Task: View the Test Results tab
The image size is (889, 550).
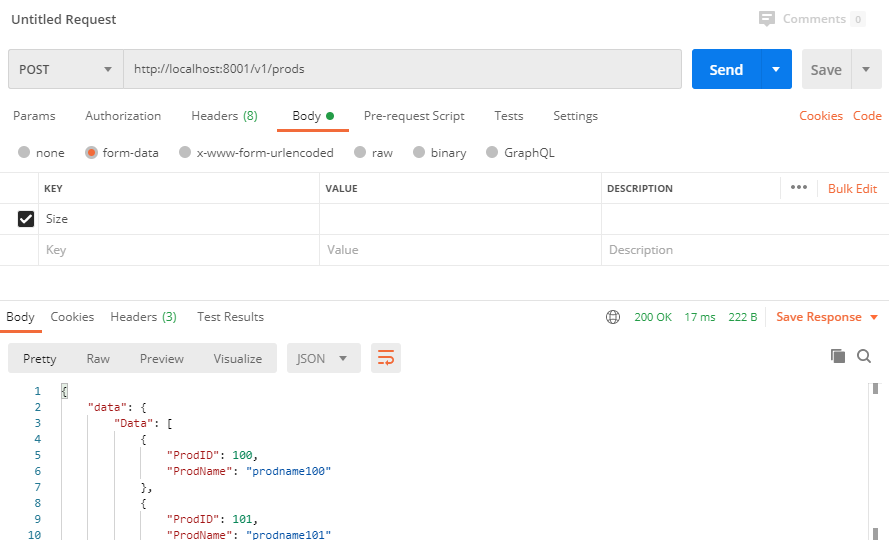Action: click(230, 317)
